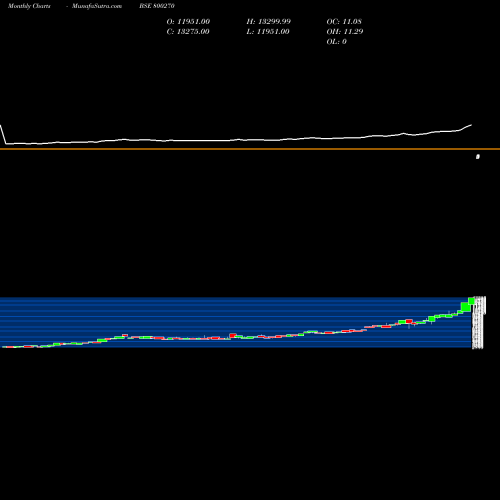Click the high value H: 13299.99

(269, 22)
